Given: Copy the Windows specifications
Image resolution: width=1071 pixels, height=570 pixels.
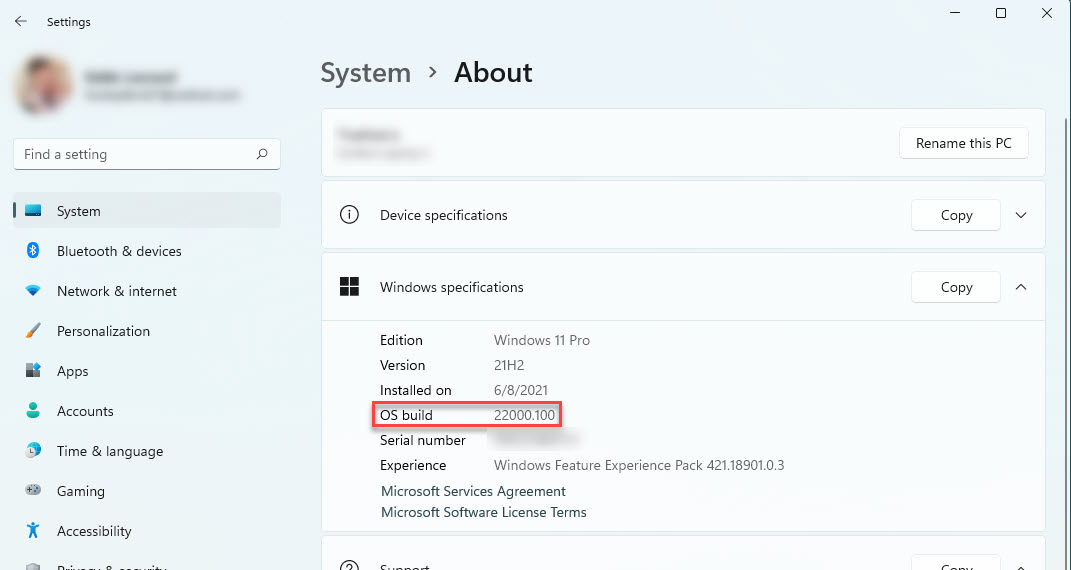Looking at the screenshot, I should 956,287.
